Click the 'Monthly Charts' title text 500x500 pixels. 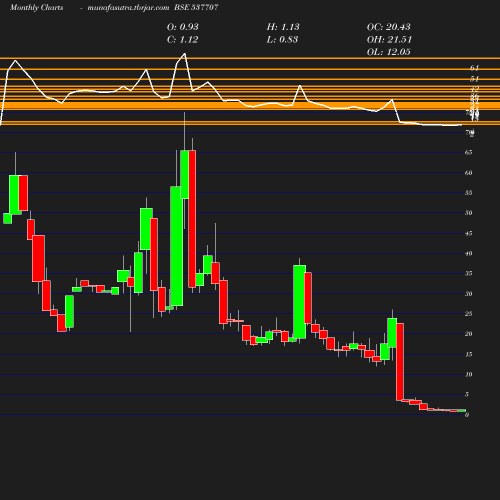36,7
